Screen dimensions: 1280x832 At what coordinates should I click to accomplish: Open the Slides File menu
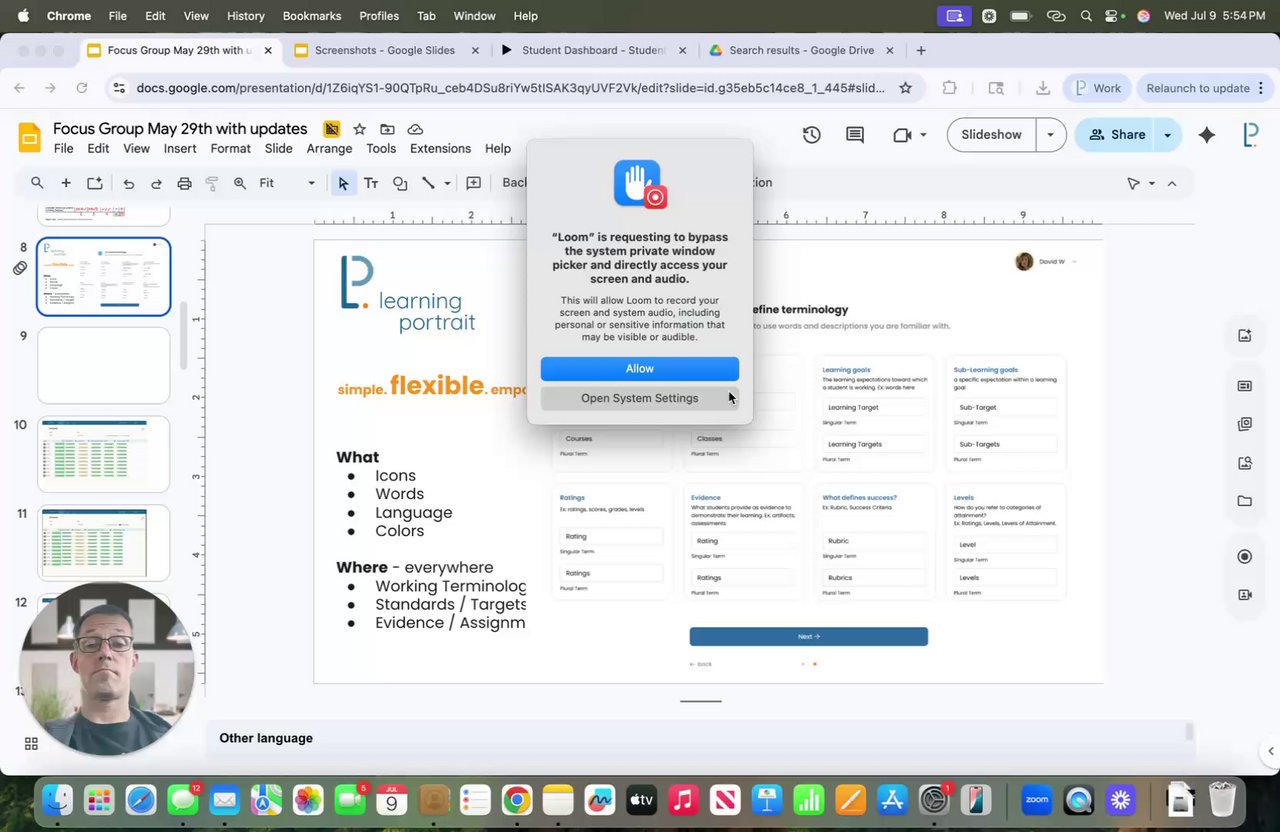click(x=63, y=148)
